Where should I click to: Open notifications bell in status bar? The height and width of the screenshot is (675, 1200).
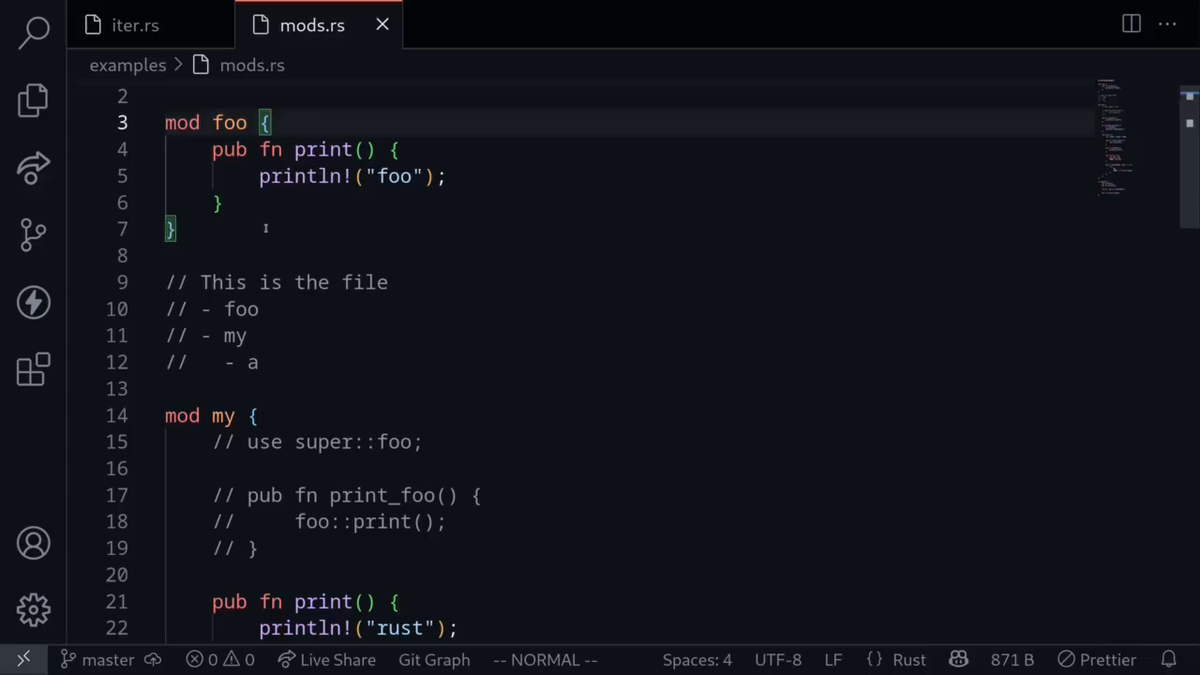[x=1168, y=660]
